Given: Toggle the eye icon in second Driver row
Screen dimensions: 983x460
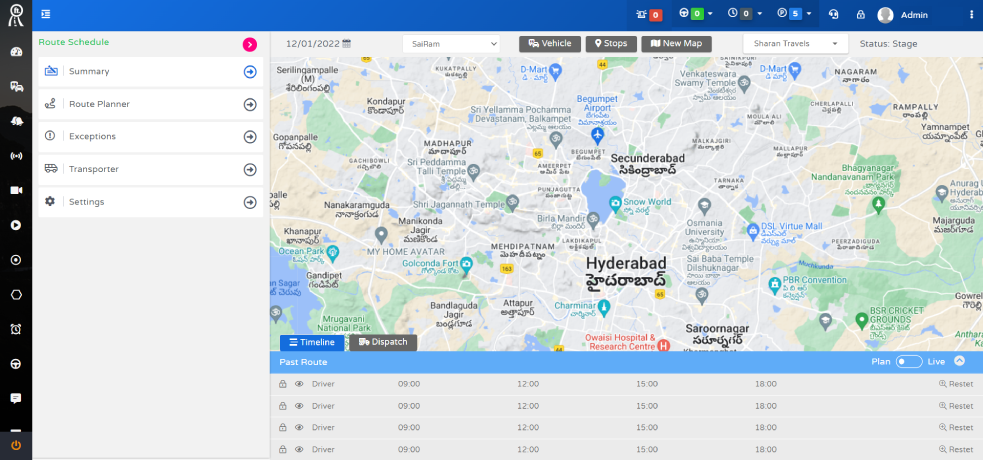Looking at the screenshot, I should pyautogui.click(x=299, y=406).
